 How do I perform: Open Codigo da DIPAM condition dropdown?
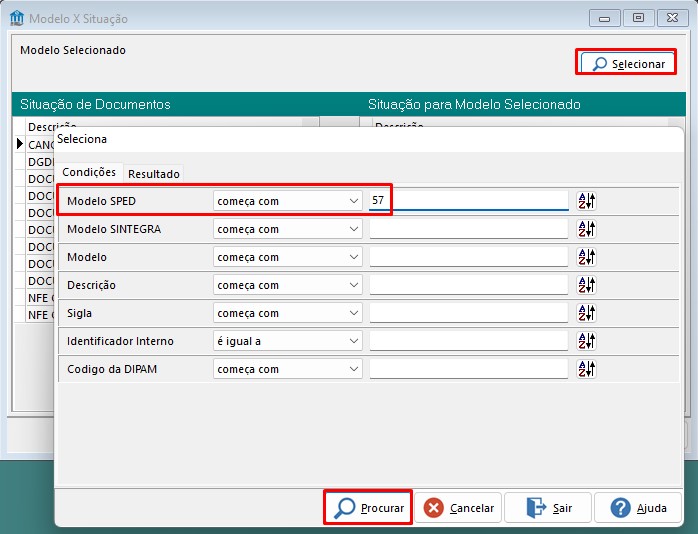click(288, 369)
